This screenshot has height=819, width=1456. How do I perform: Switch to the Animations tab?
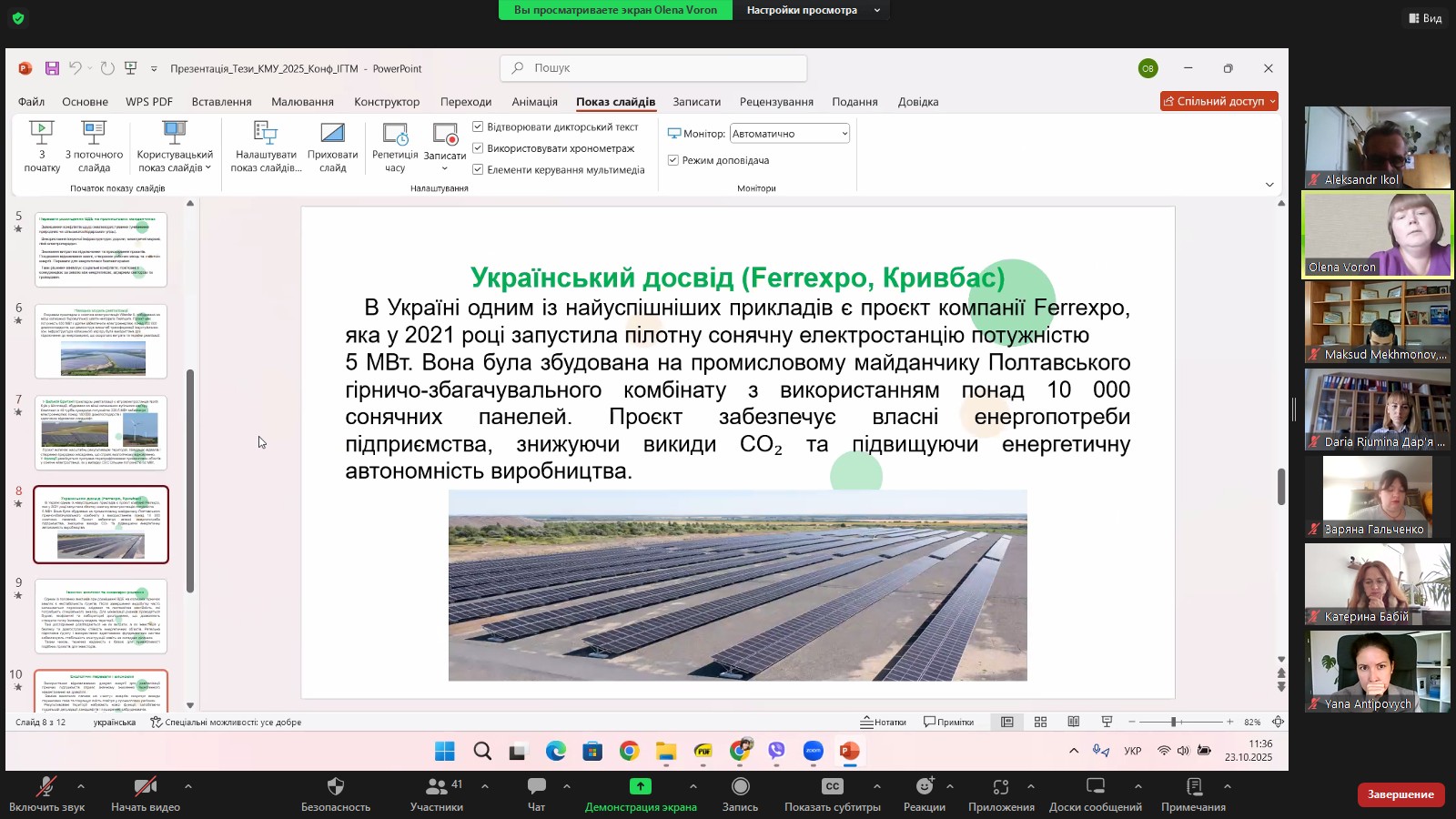[534, 102]
